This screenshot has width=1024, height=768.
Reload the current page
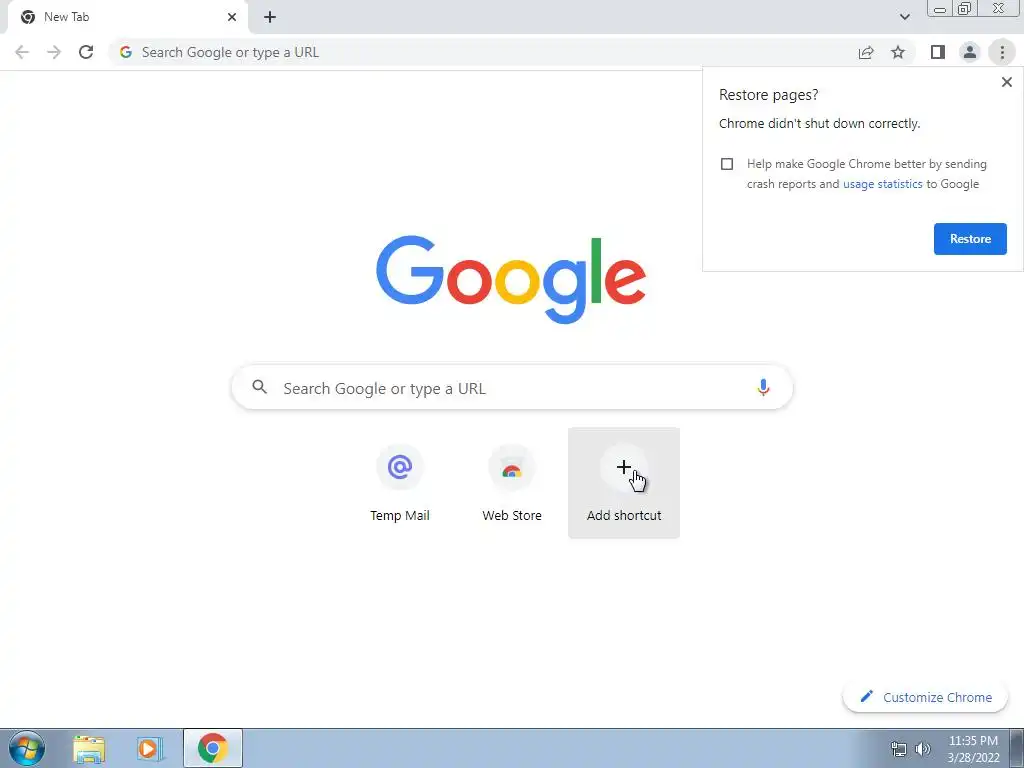(x=86, y=52)
